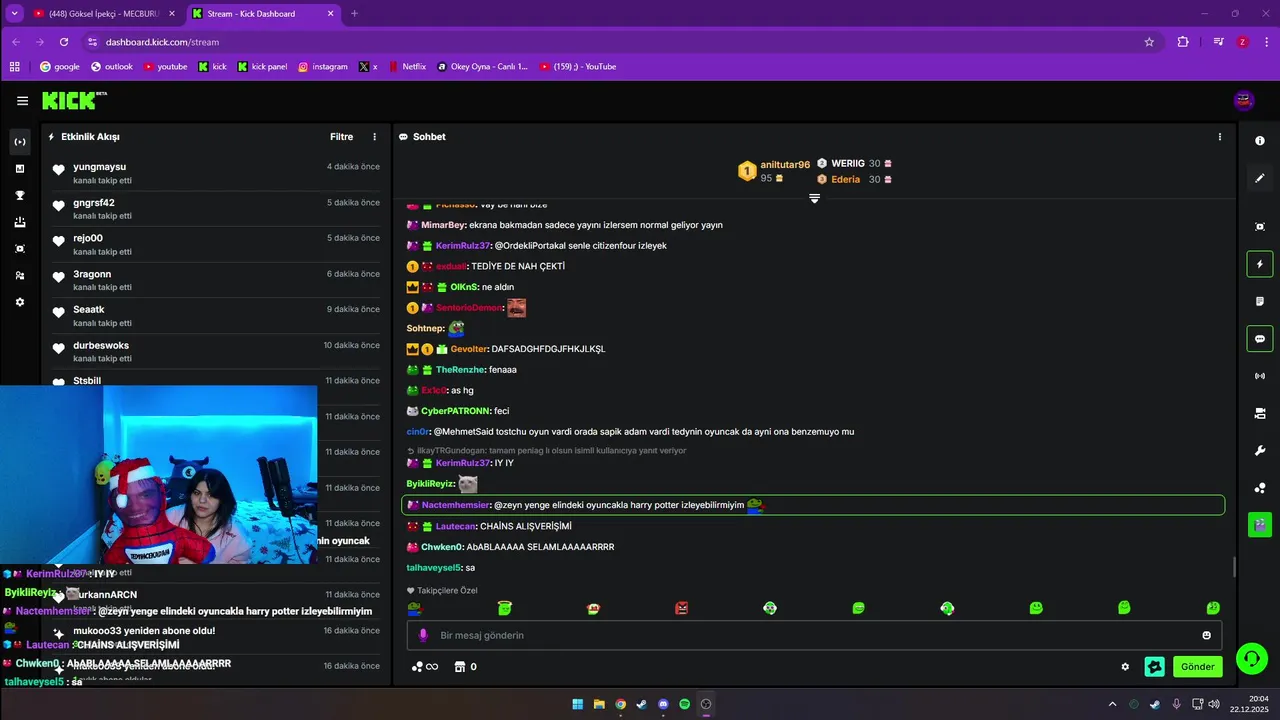The image size is (1280, 720).
Task: Click the green KICK logo
Action: click(73, 100)
